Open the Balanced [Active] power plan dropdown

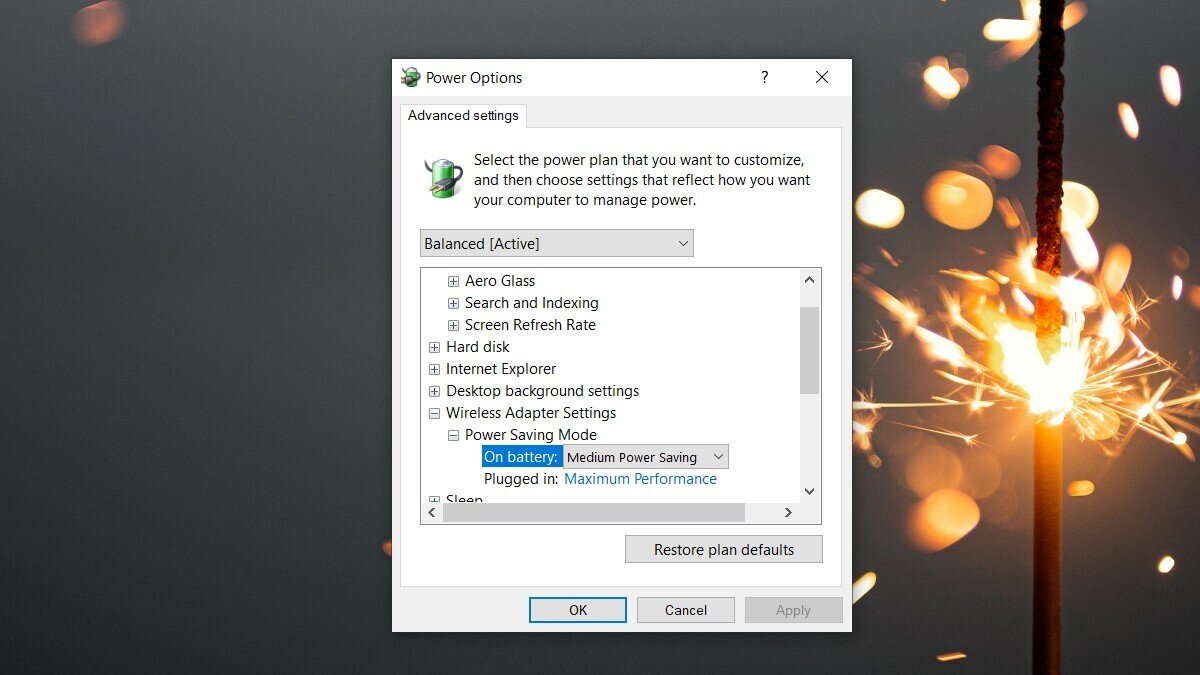556,243
